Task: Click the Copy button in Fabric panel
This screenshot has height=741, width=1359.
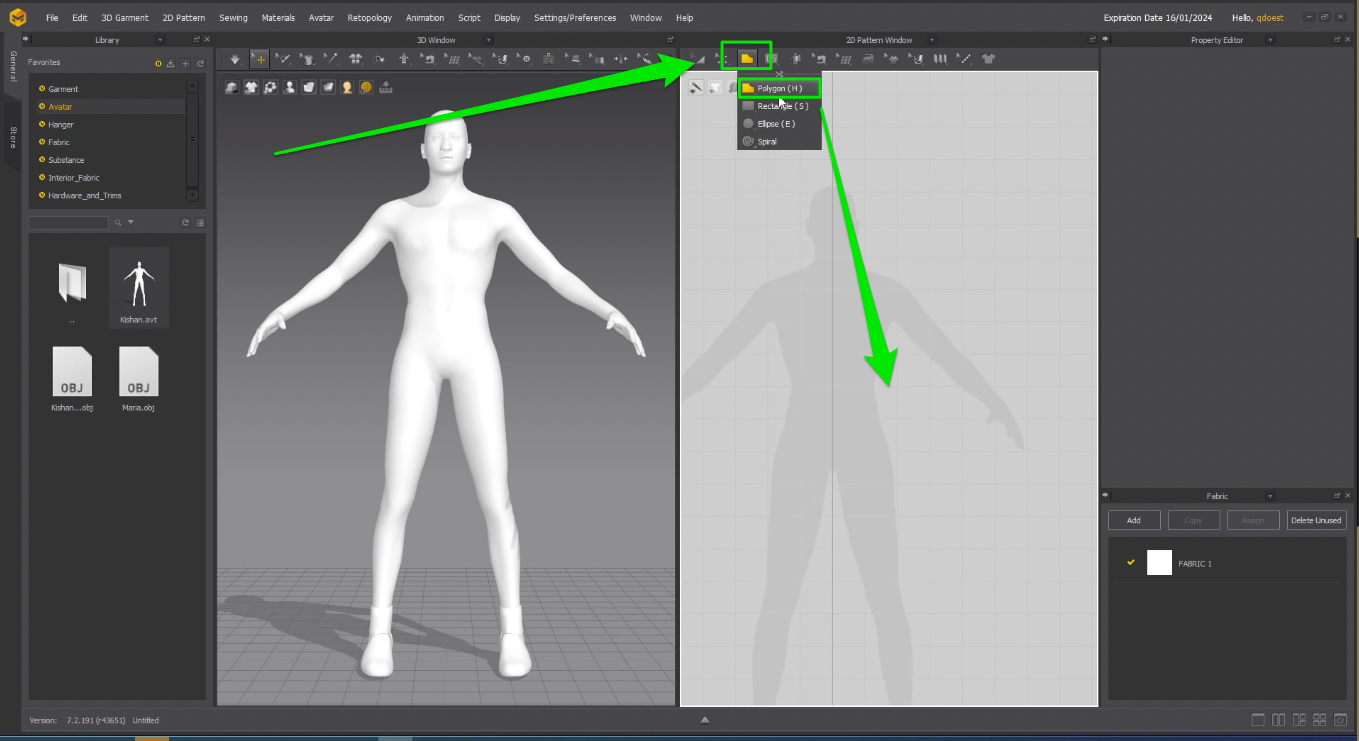Action: click(x=1193, y=520)
